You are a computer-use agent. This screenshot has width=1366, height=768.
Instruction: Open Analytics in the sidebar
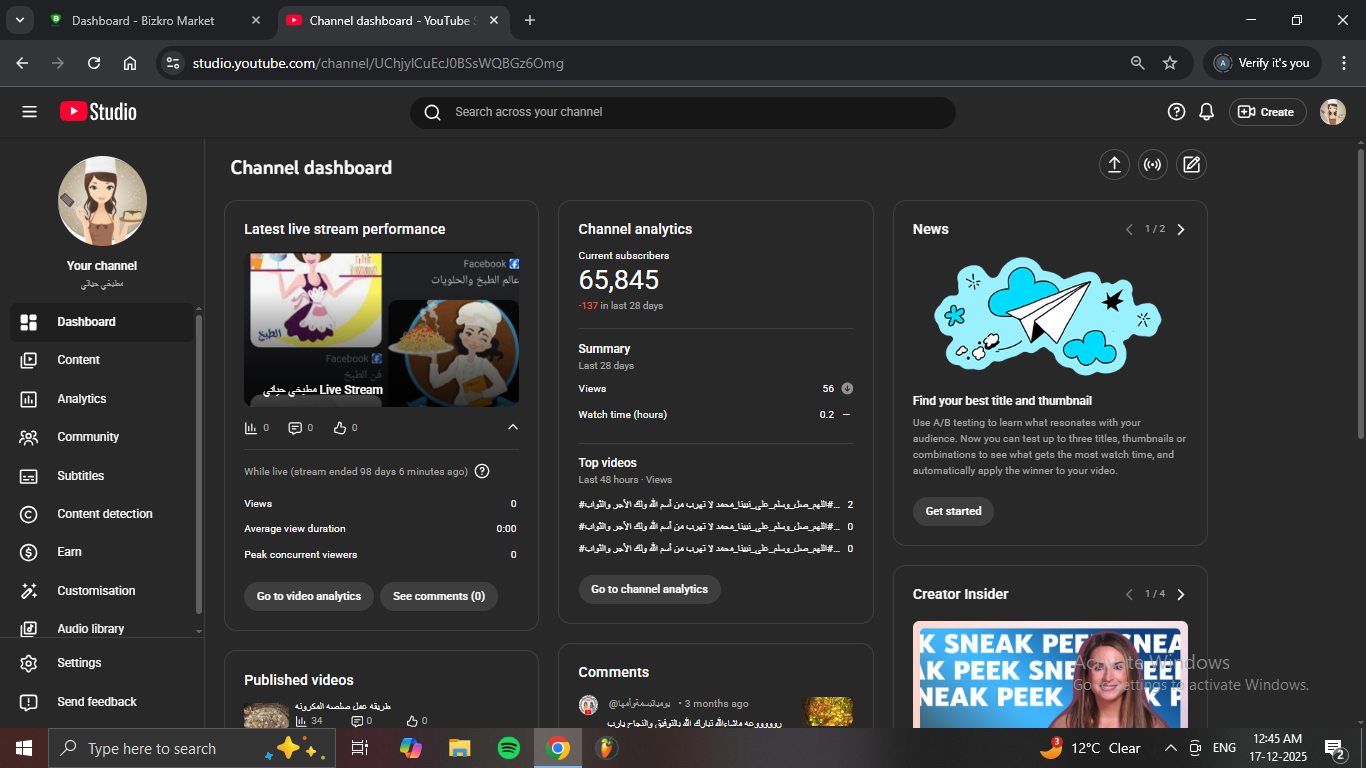[x=82, y=399]
